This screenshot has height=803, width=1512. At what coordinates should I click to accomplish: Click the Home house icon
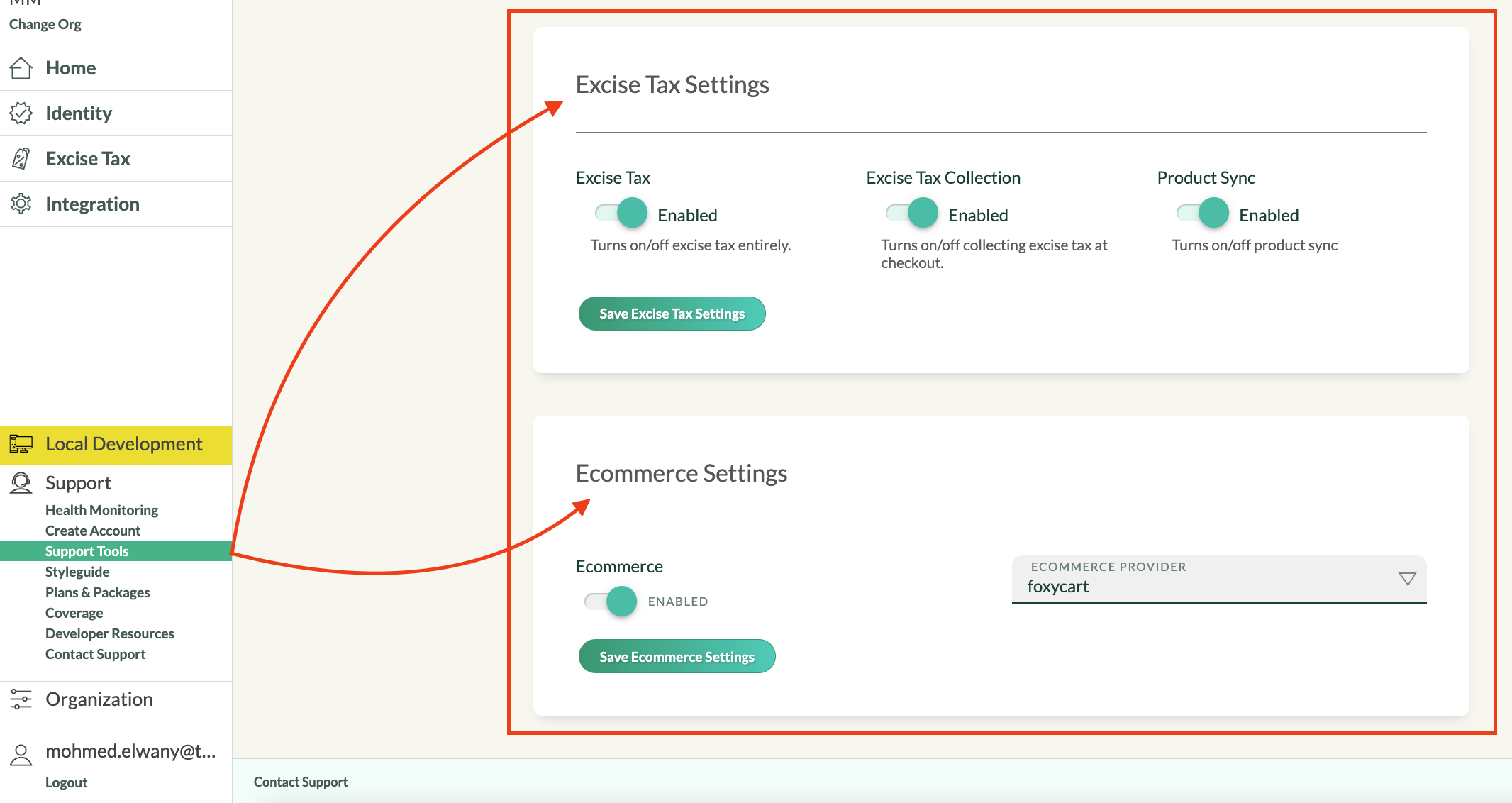(21, 68)
